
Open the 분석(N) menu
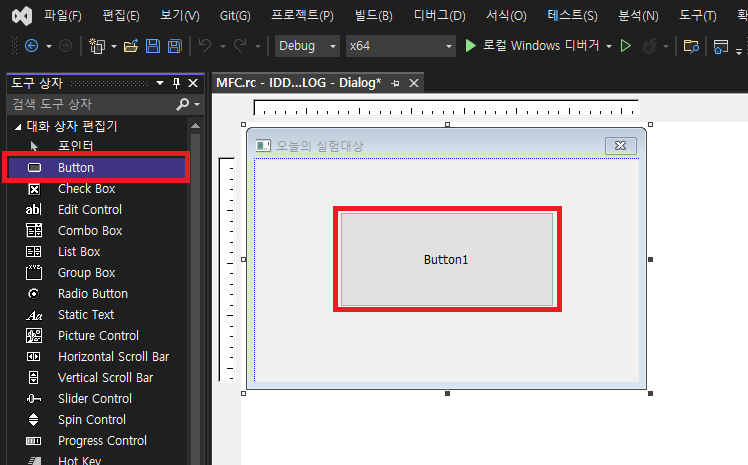click(x=638, y=16)
